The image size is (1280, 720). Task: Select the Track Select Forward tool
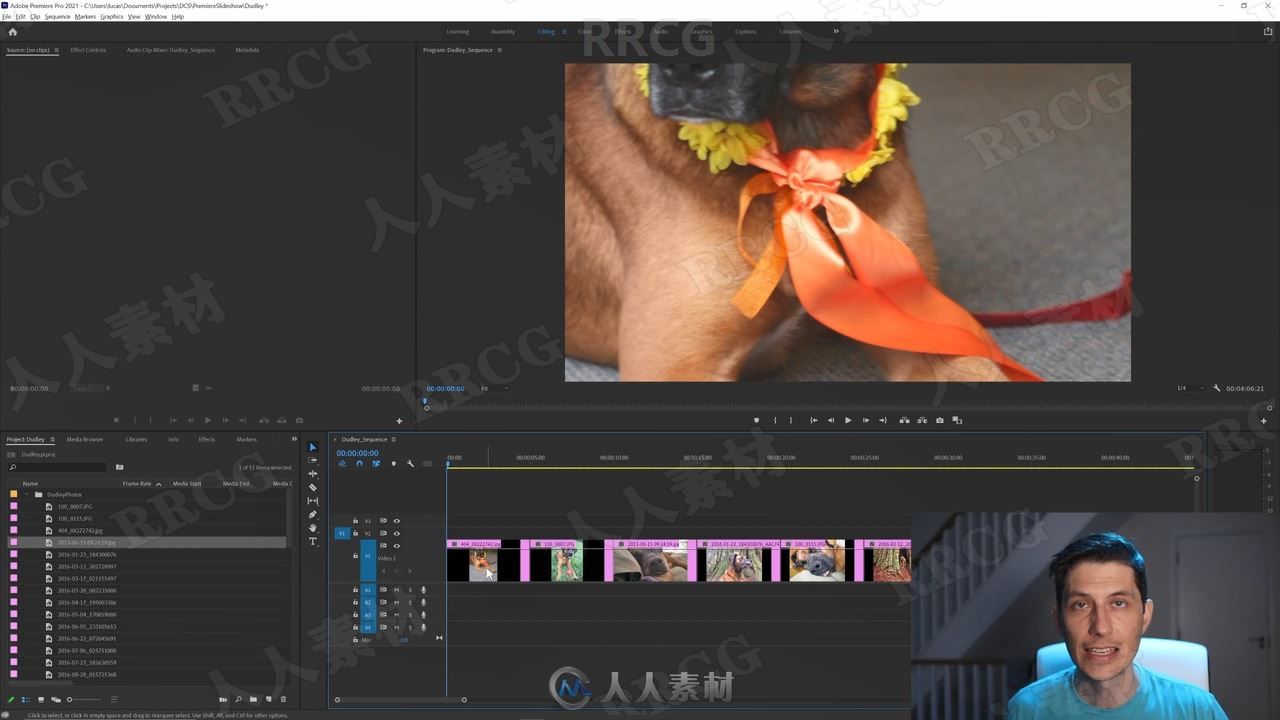pos(312,460)
